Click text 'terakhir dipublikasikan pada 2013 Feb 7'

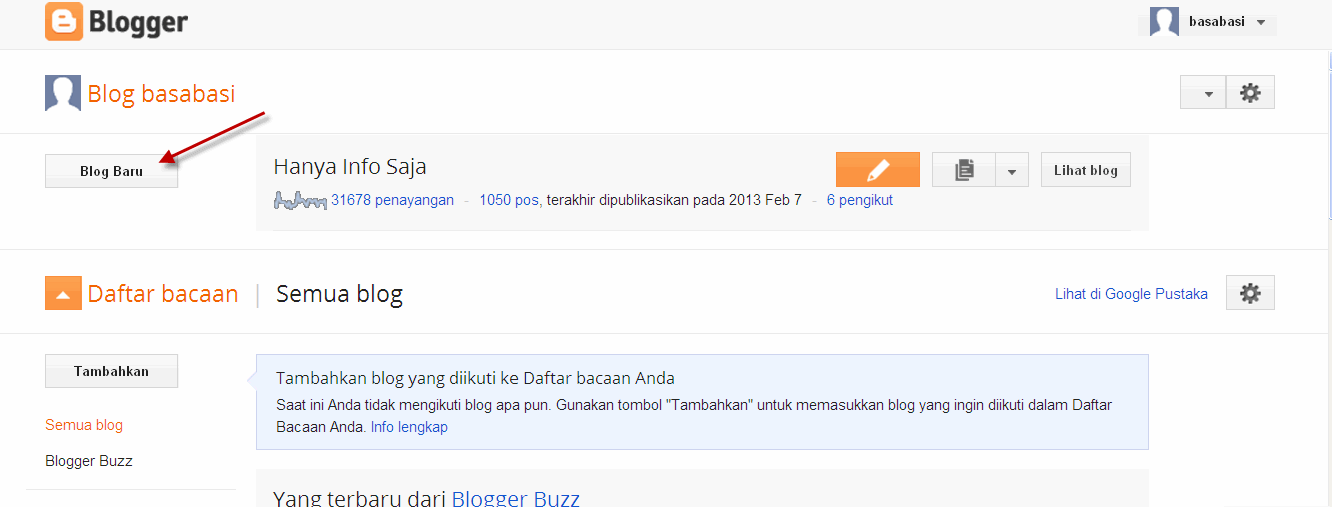click(674, 200)
